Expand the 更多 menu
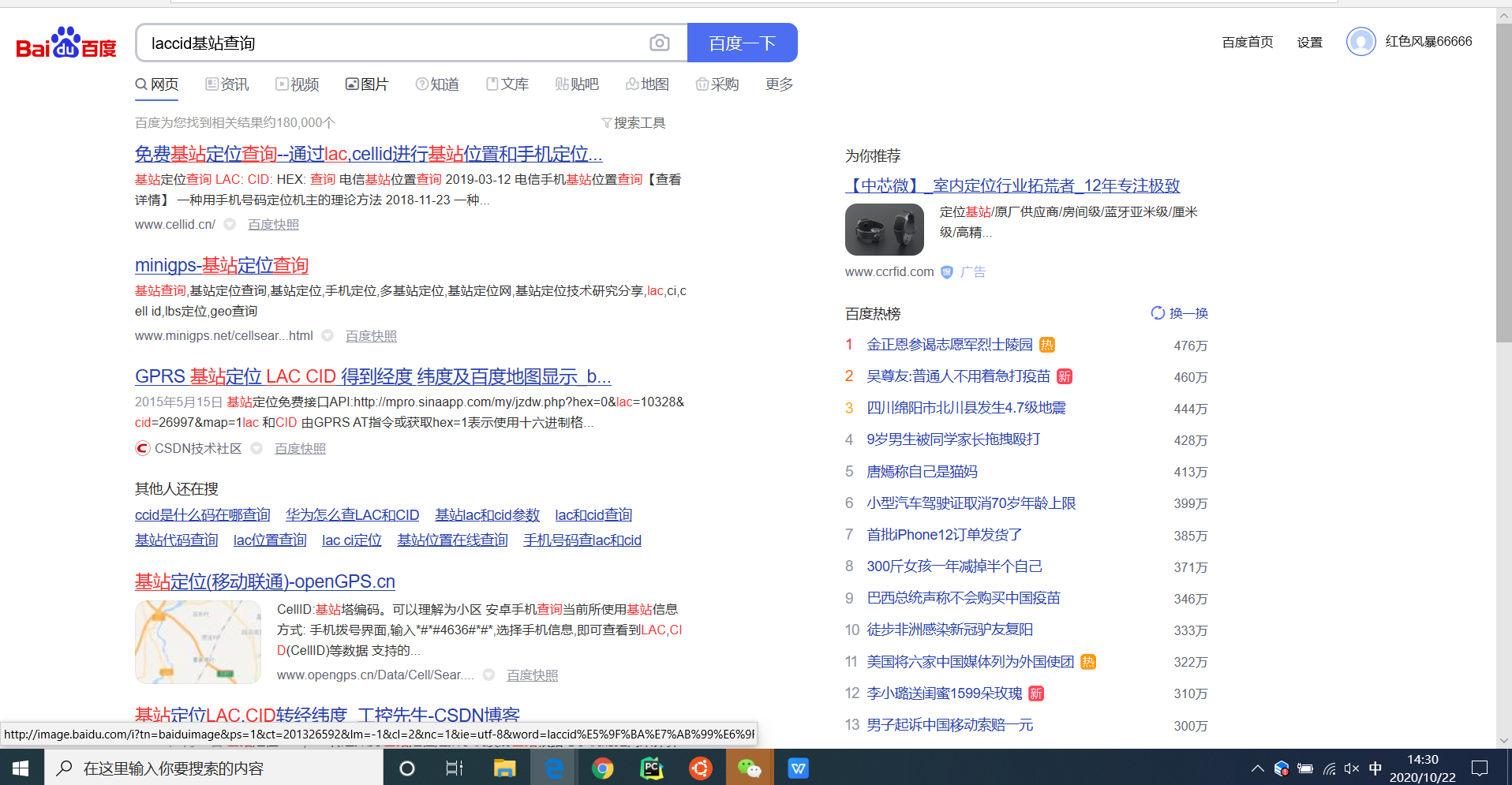1512x785 pixels. pyautogui.click(x=780, y=84)
